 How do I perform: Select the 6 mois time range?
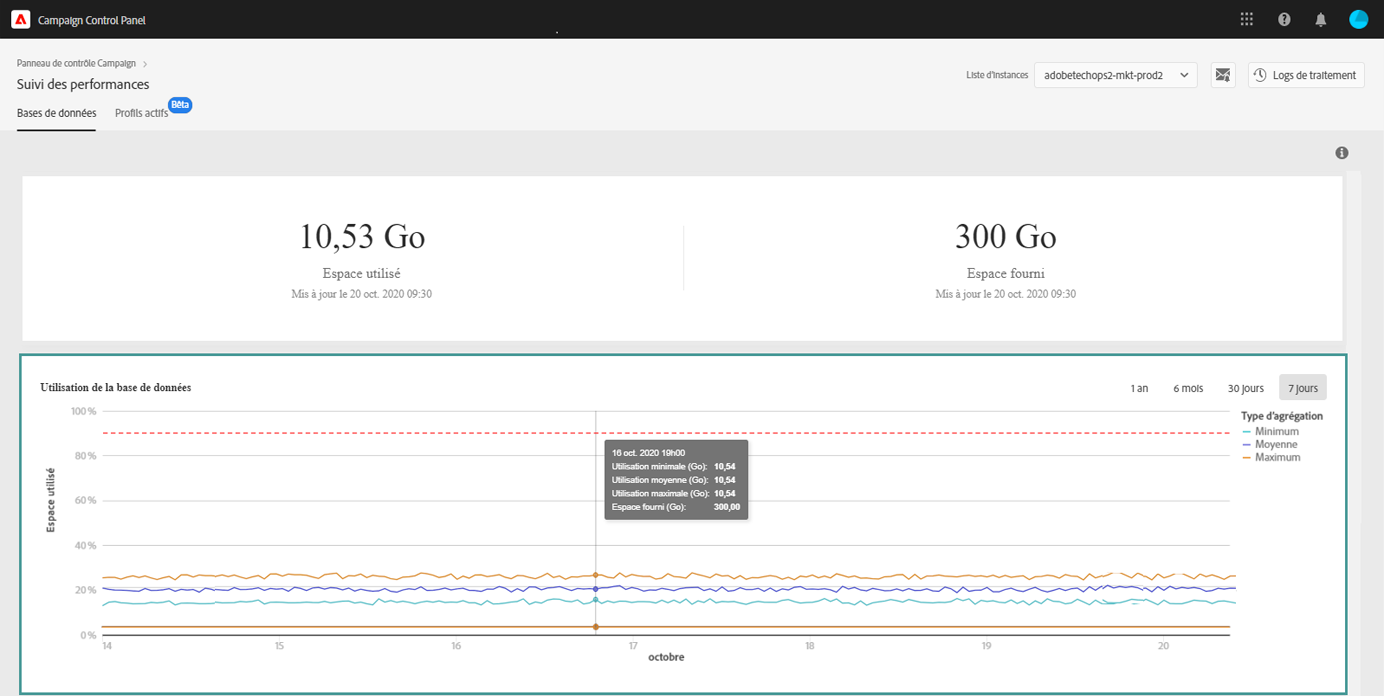point(1188,388)
